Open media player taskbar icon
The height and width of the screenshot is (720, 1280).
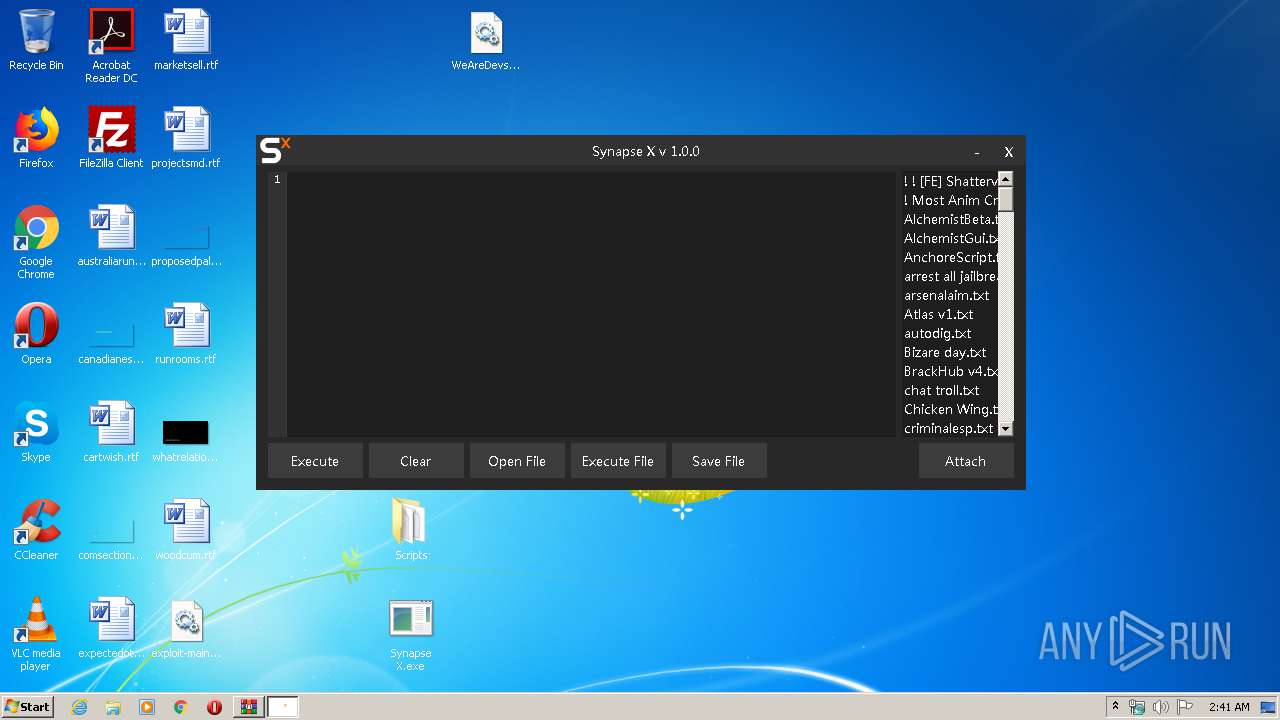coord(147,707)
